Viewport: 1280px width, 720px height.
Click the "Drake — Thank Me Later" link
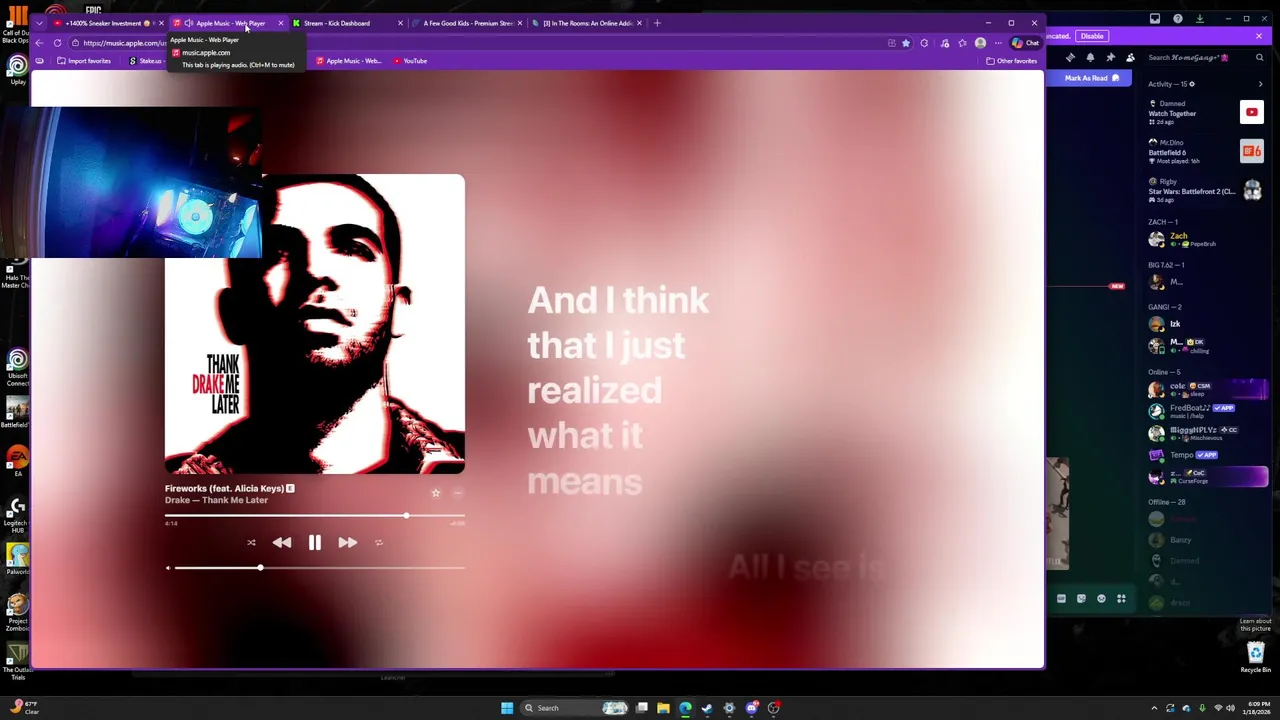[216, 500]
